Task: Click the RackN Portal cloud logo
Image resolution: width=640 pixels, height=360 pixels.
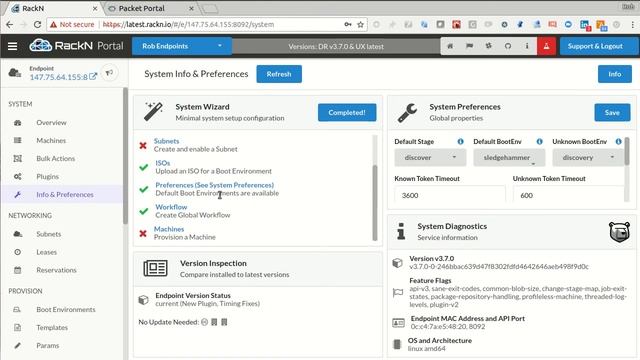Action: (40, 46)
